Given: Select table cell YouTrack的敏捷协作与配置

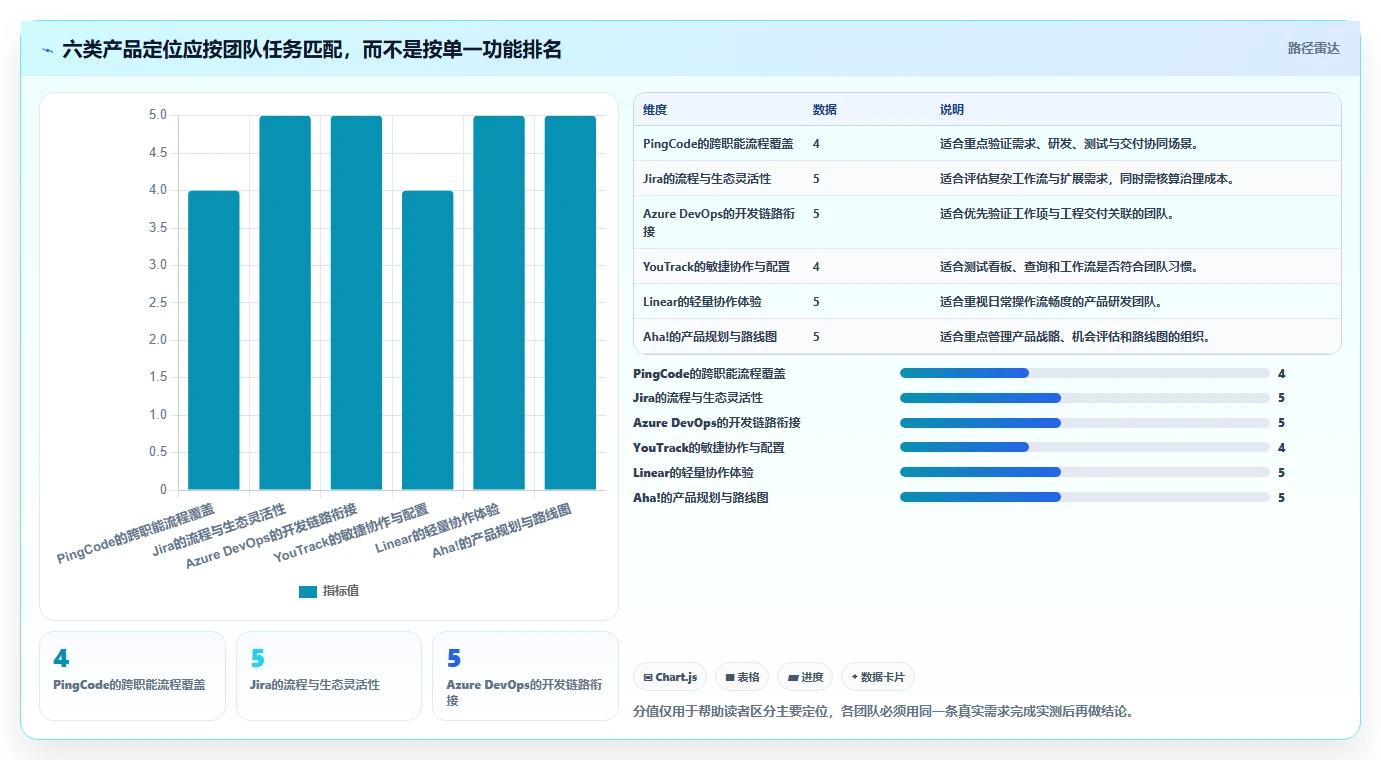Looking at the screenshot, I should coord(716,267).
